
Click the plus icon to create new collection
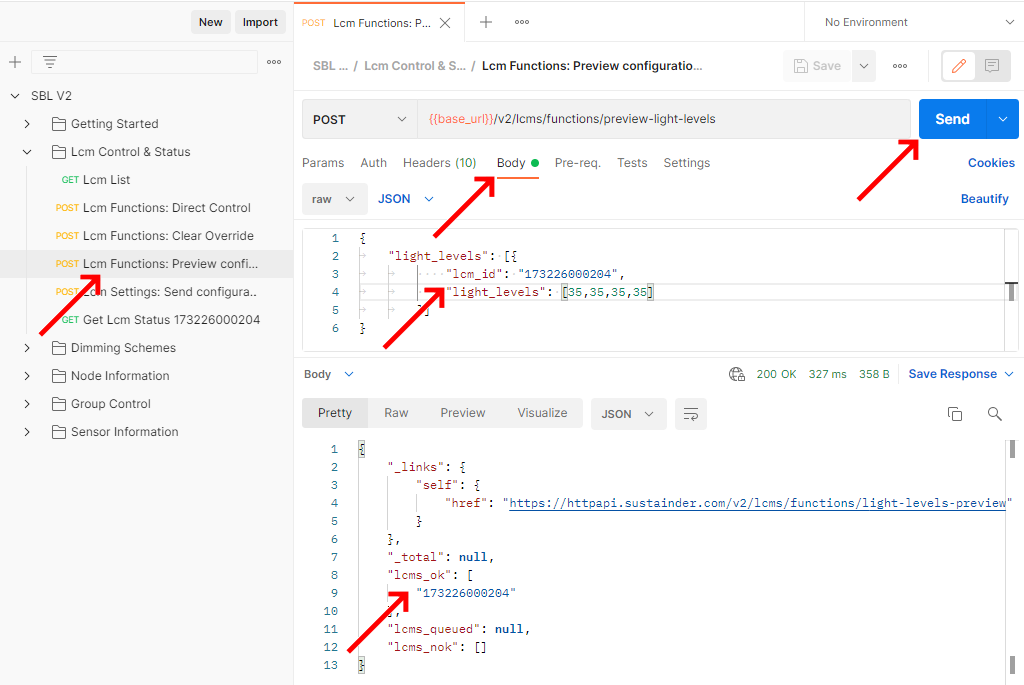[15, 62]
